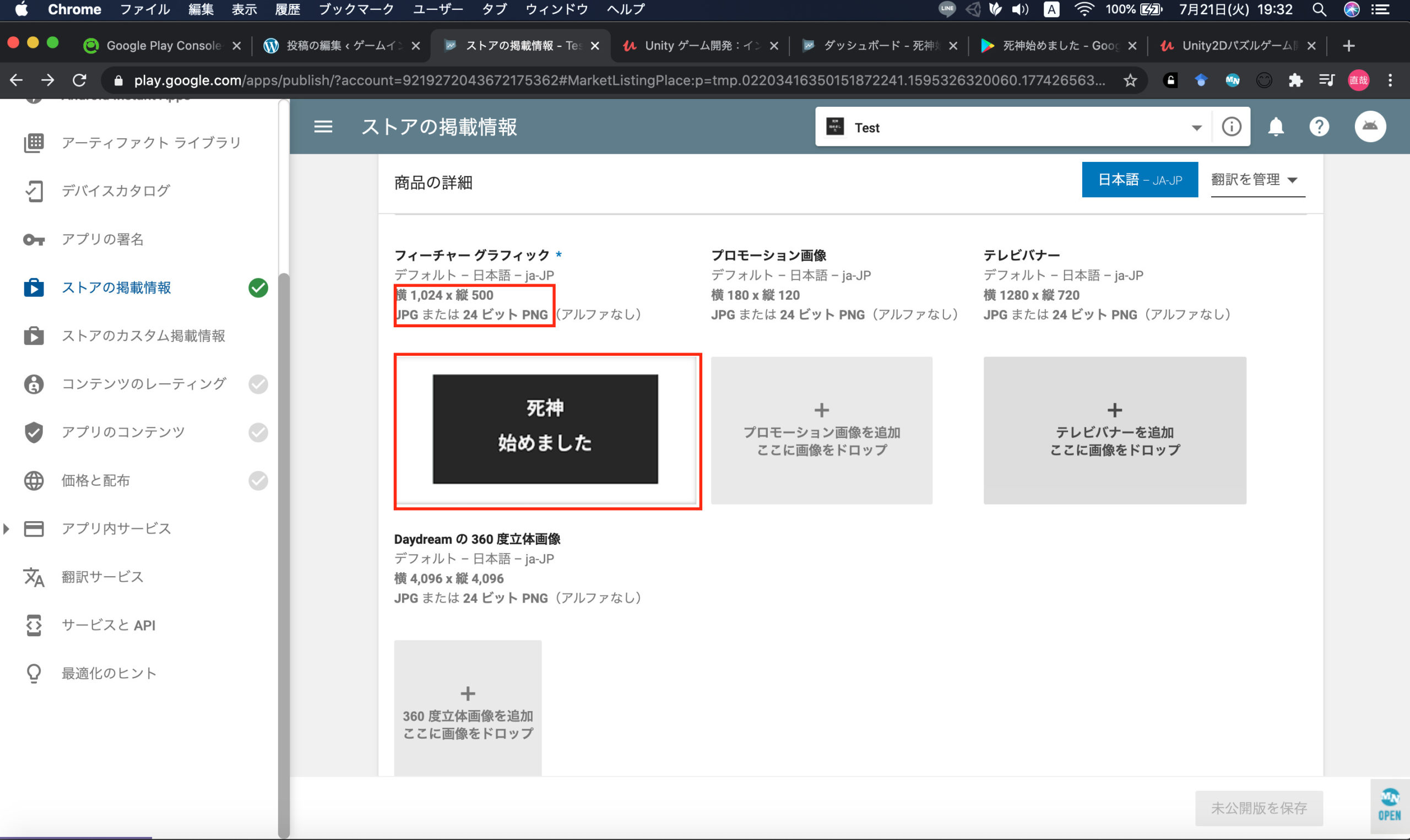Open the Apple menu
Image resolution: width=1410 pixels, height=840 pixels.
pyautogui.click(x=21, y=9)
